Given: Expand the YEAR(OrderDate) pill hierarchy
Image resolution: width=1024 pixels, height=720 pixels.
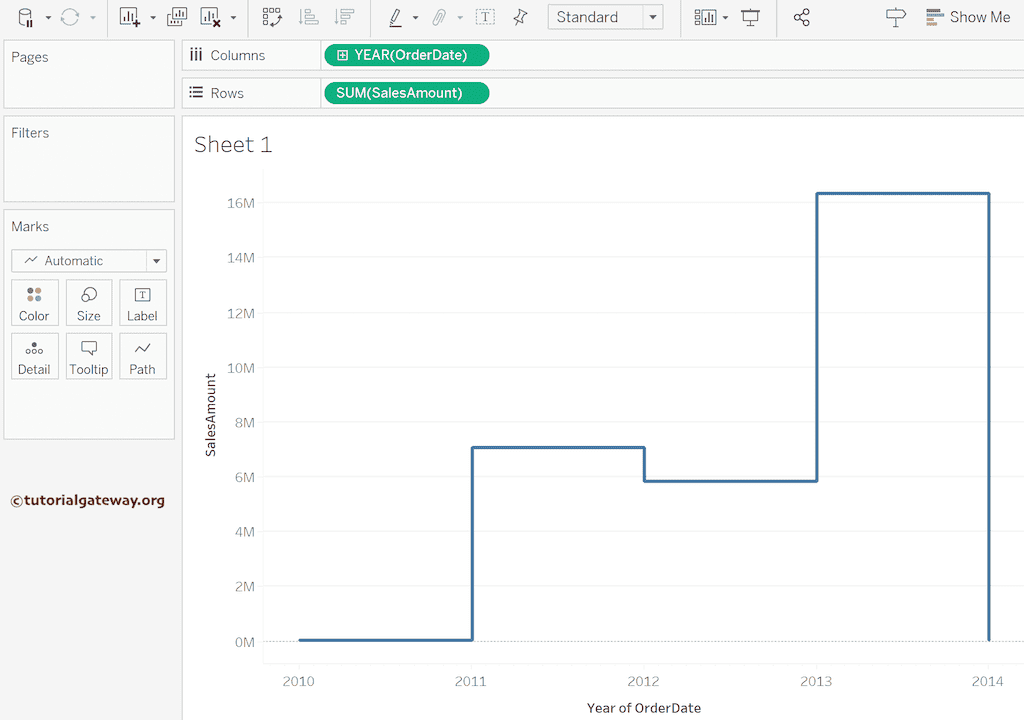Looking at the screenshot, I should 343,55.
